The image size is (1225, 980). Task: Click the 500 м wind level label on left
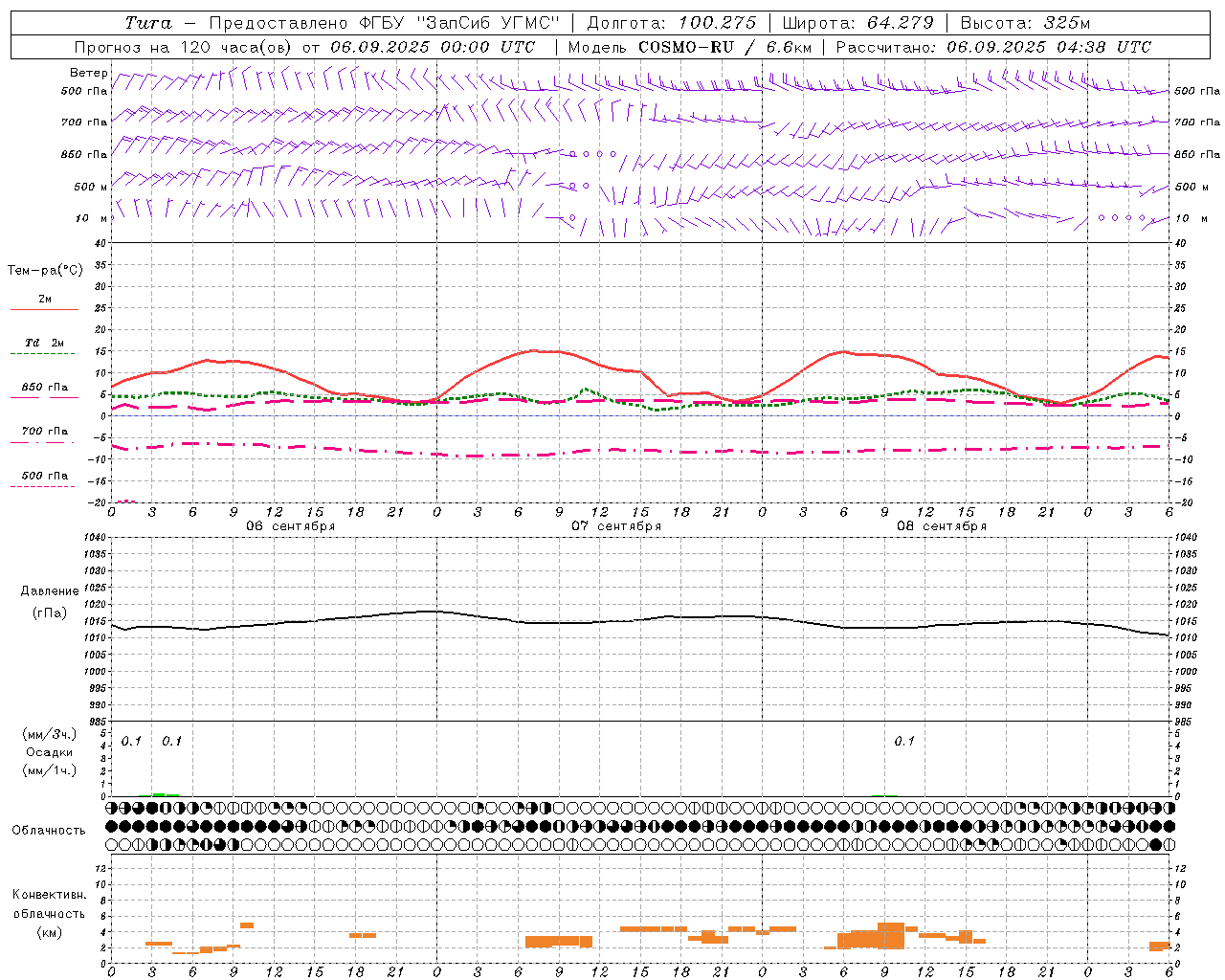click(91, 187)
